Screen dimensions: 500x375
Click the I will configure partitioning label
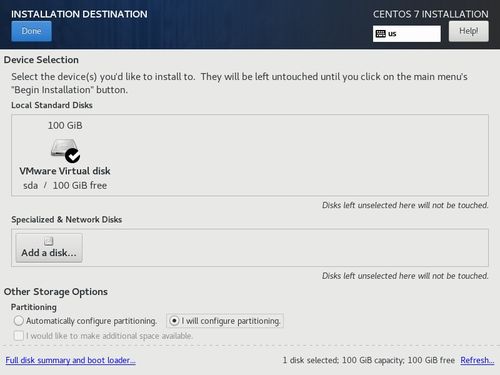[231, 321]
